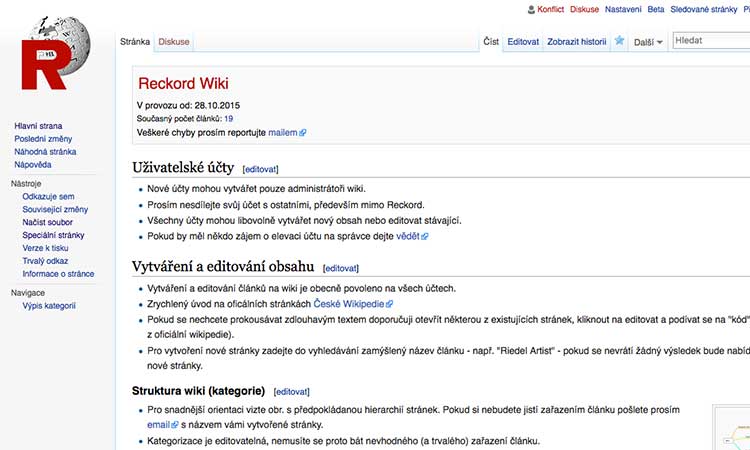Click the user icon beside Konflict
750x450 pixels.
[x=530, y=9]
